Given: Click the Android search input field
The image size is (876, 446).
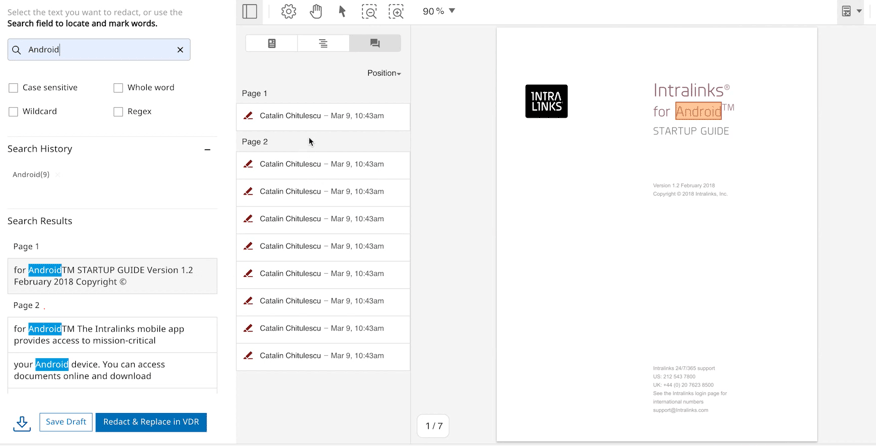Looking at the screenshot, I should (99, 50).
